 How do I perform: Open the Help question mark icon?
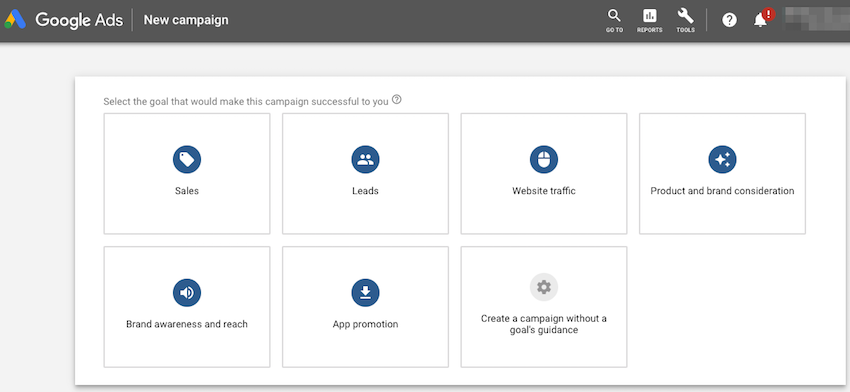coord(730,21)
